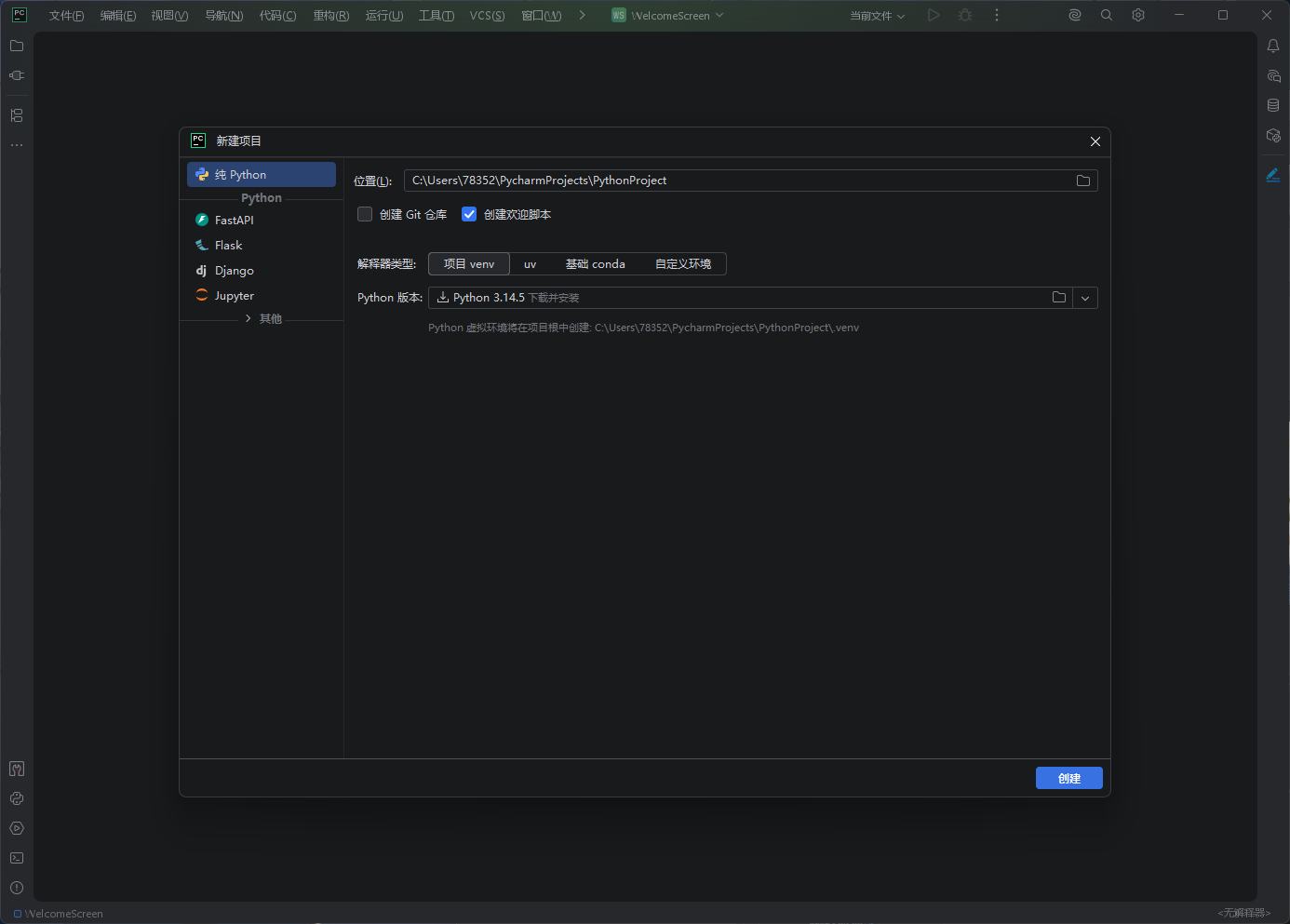The width and height of the screenshot is (1290, 924).
Task: Uncheck the 创建欢迎脚本 checkbox
Action: tap(469, 214)
